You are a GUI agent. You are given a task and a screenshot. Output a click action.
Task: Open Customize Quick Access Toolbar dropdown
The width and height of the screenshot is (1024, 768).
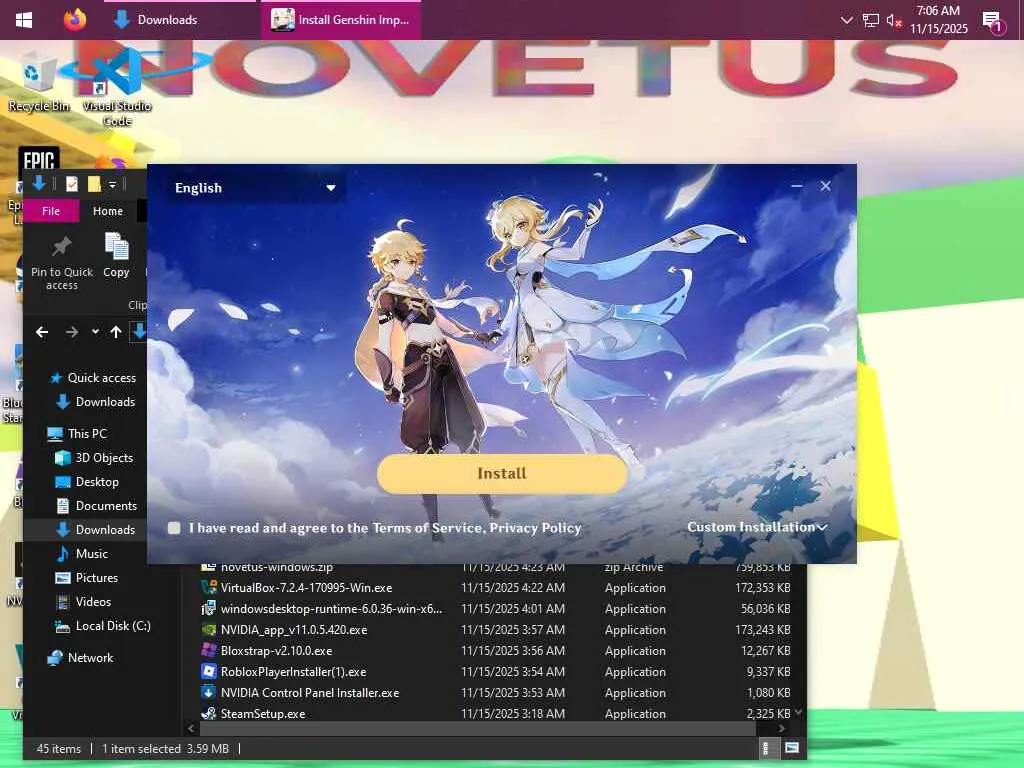coord(112,185)
